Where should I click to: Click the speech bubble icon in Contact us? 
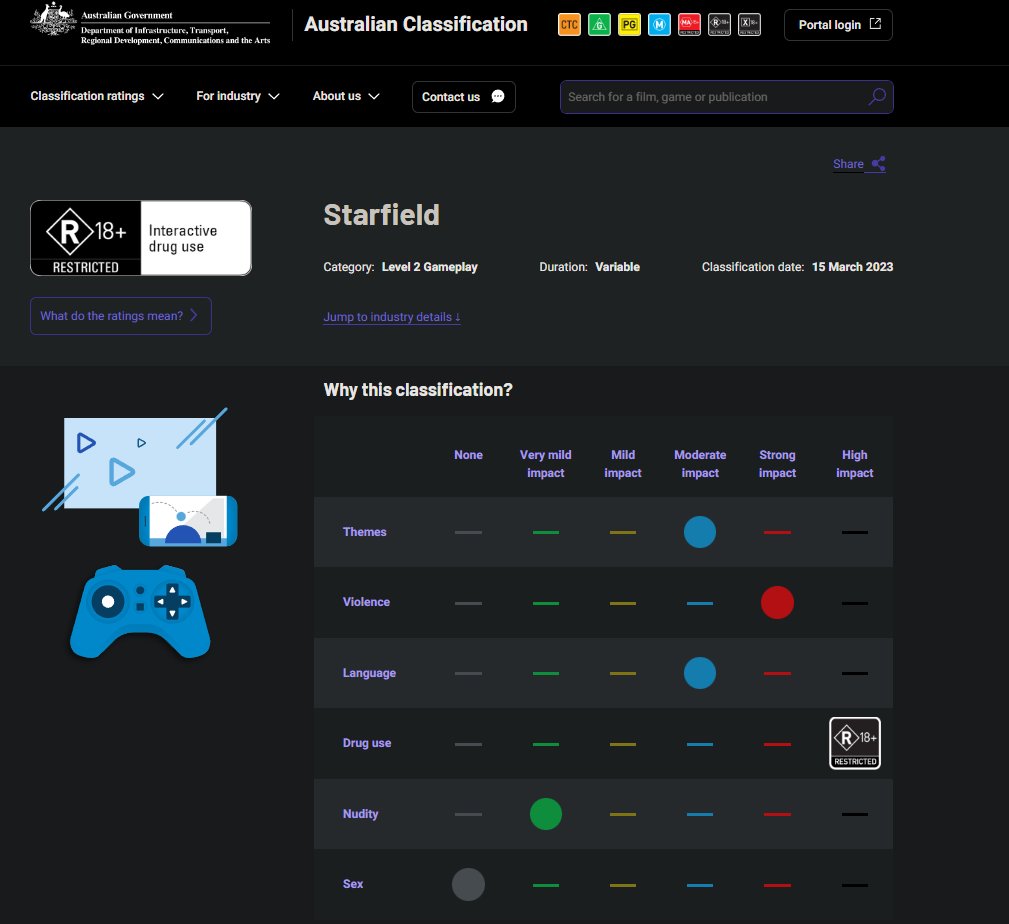pyautogui.click(x=497, y=97)
